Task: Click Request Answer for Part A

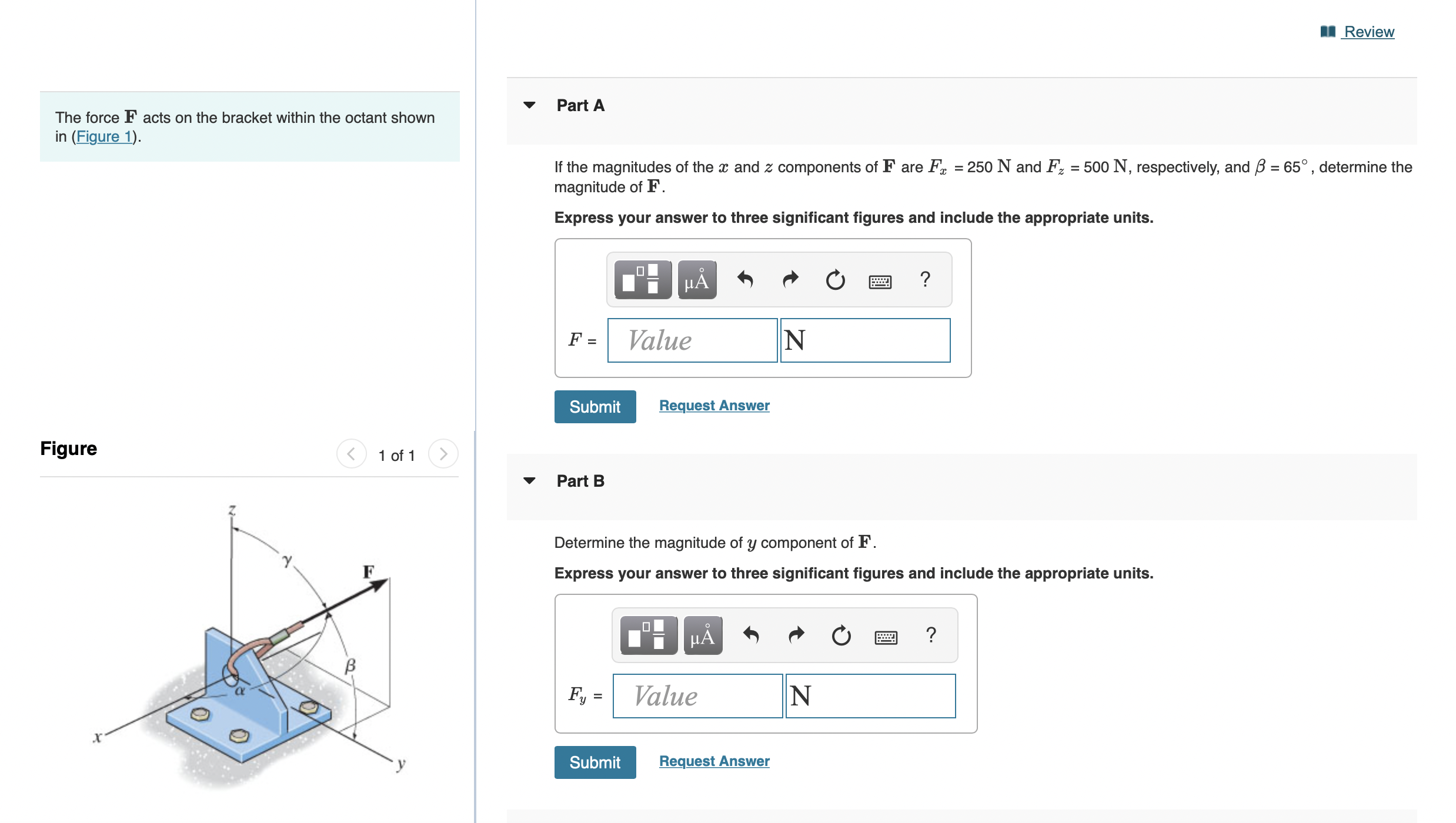Action: [x=714, y=405]
